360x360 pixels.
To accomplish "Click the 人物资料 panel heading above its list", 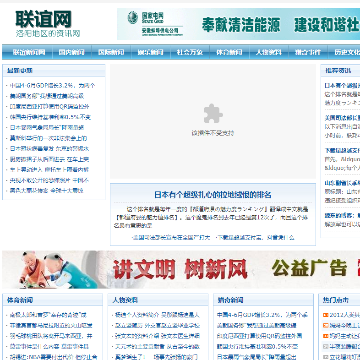I will [x=125, y=300].
